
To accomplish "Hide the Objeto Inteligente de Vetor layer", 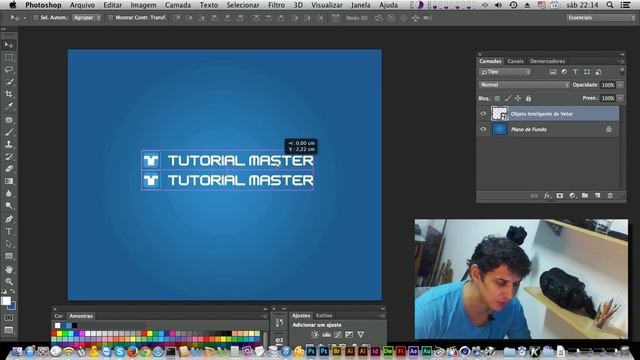I will click(x=483, y=114).
